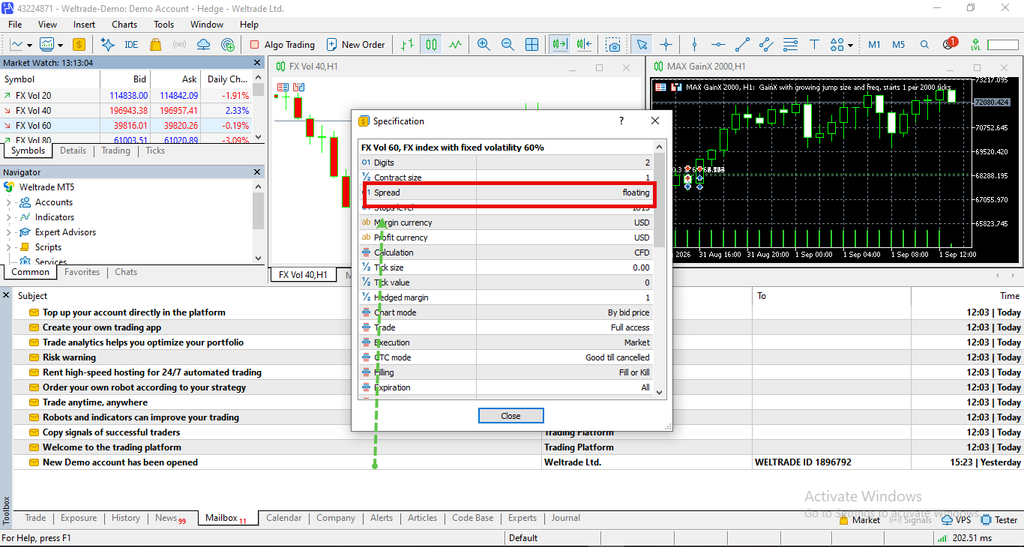Click the New Order button
The width and height of the screenshot is (1024, 547).
coord(356,44)
